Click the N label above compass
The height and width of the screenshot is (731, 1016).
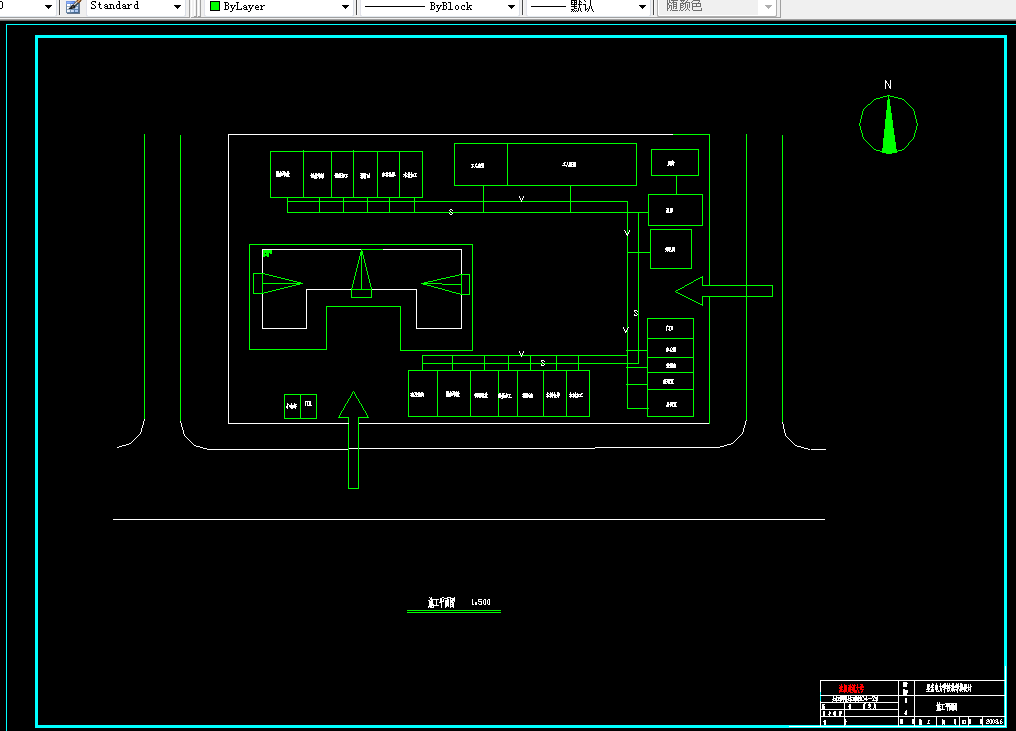click(888, 85)
